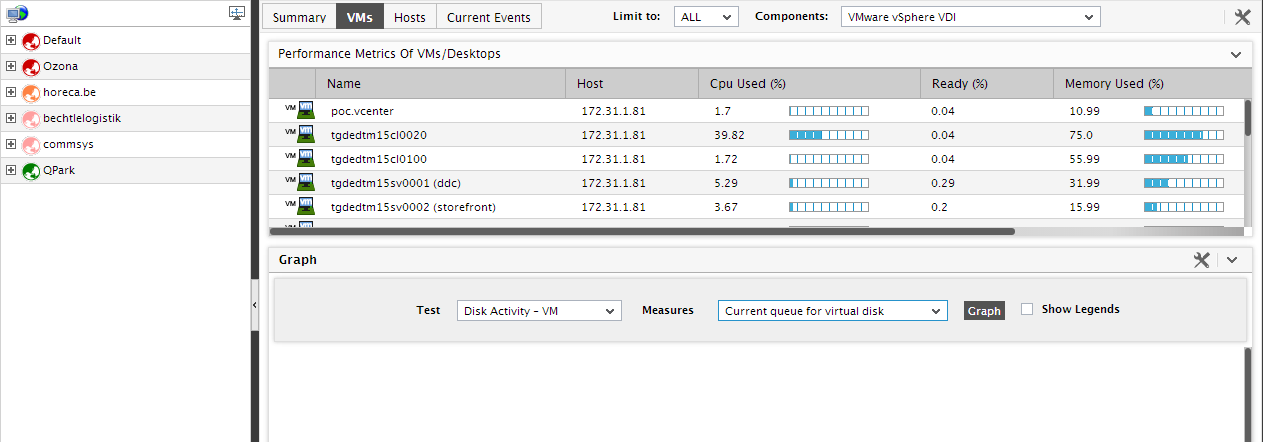Select the tgdedtm15cl0020 VM name
This screenshot has height=442, width=1263.
coord(379,135)
